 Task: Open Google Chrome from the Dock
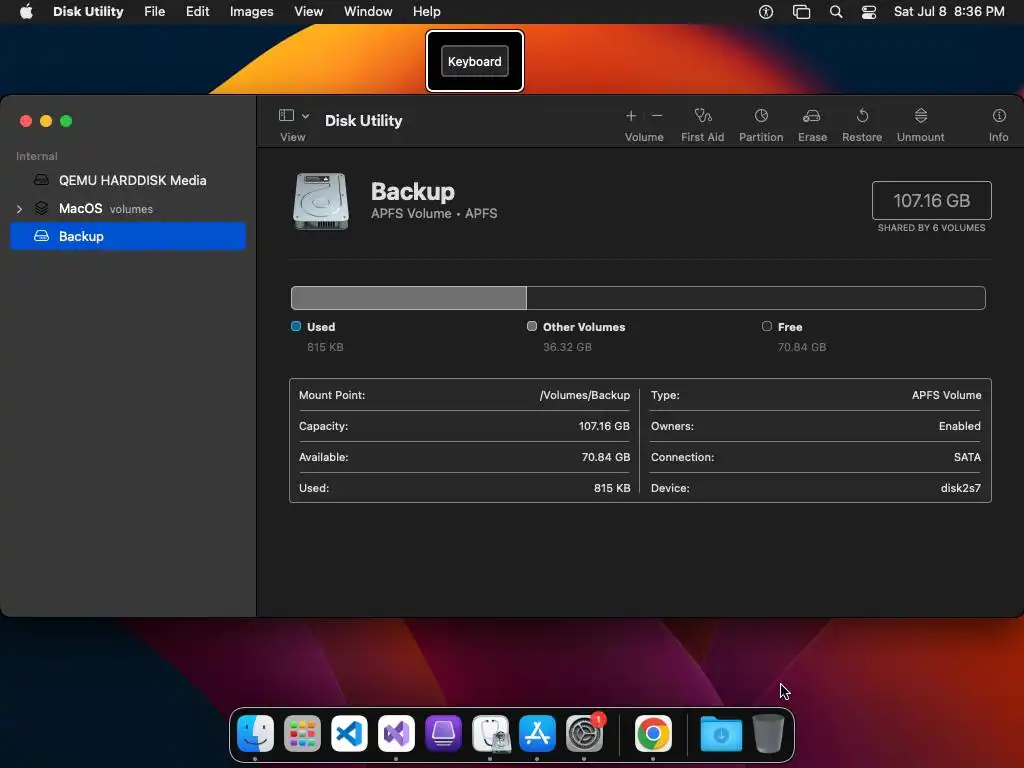pos(653,733)
